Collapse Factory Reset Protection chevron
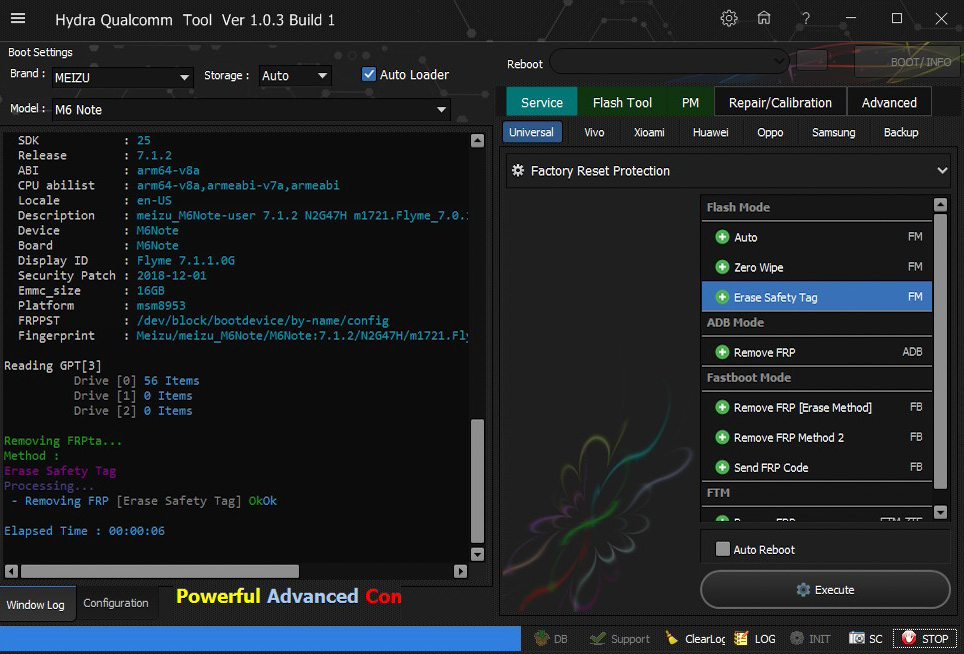The image size is (964, 654). tap(942, 170)
